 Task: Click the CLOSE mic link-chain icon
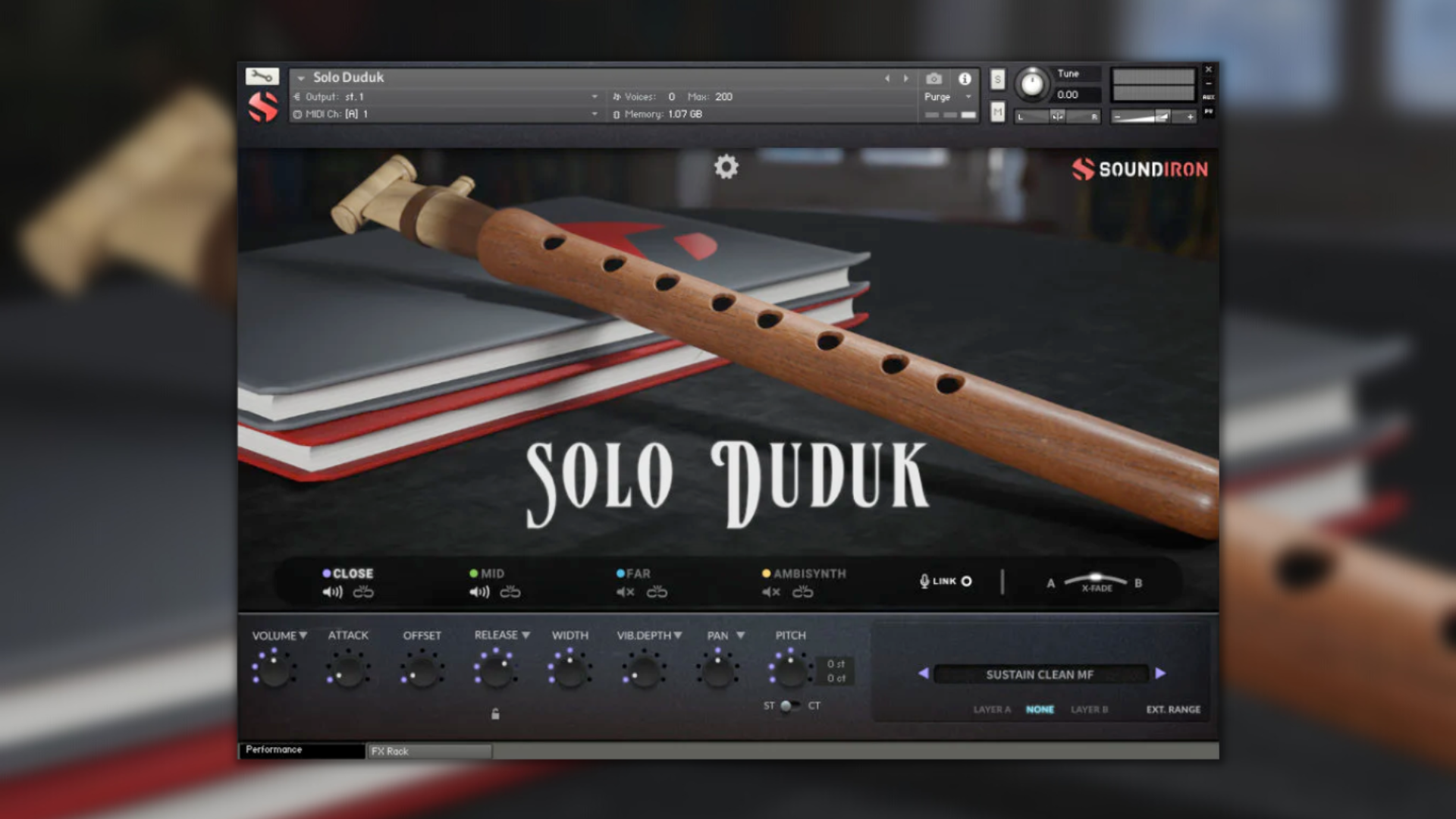(363, 591)
